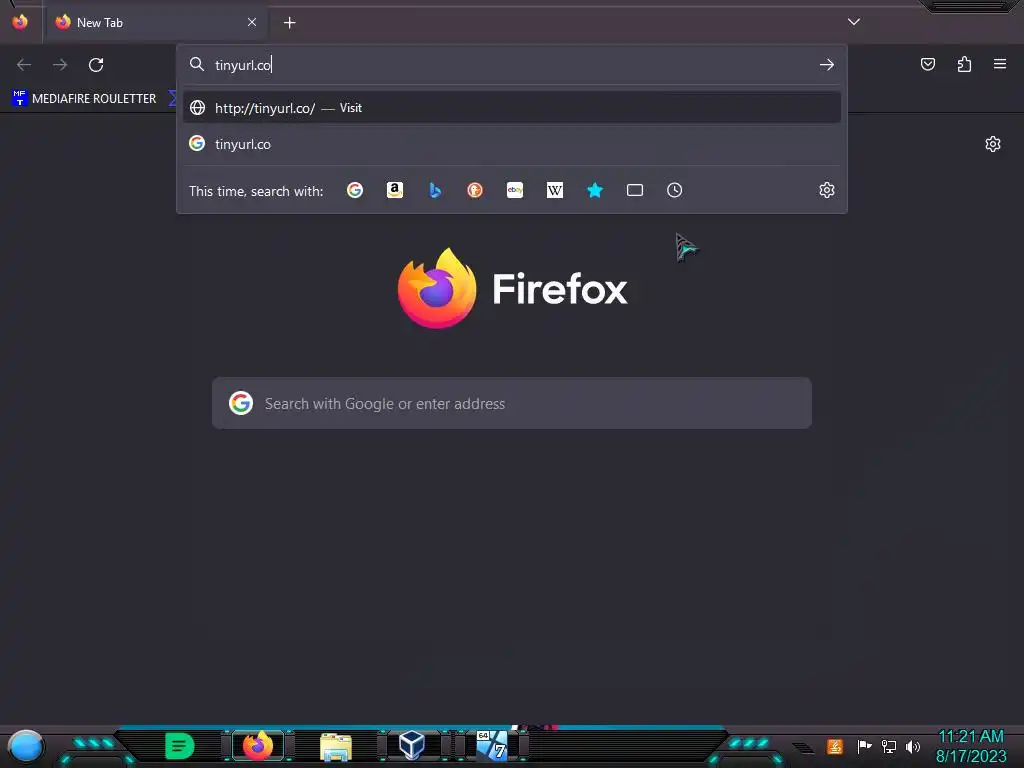Open search settings gear in URL dropdown
Viewport: 1024px width, 768px height.
point(827,190)
